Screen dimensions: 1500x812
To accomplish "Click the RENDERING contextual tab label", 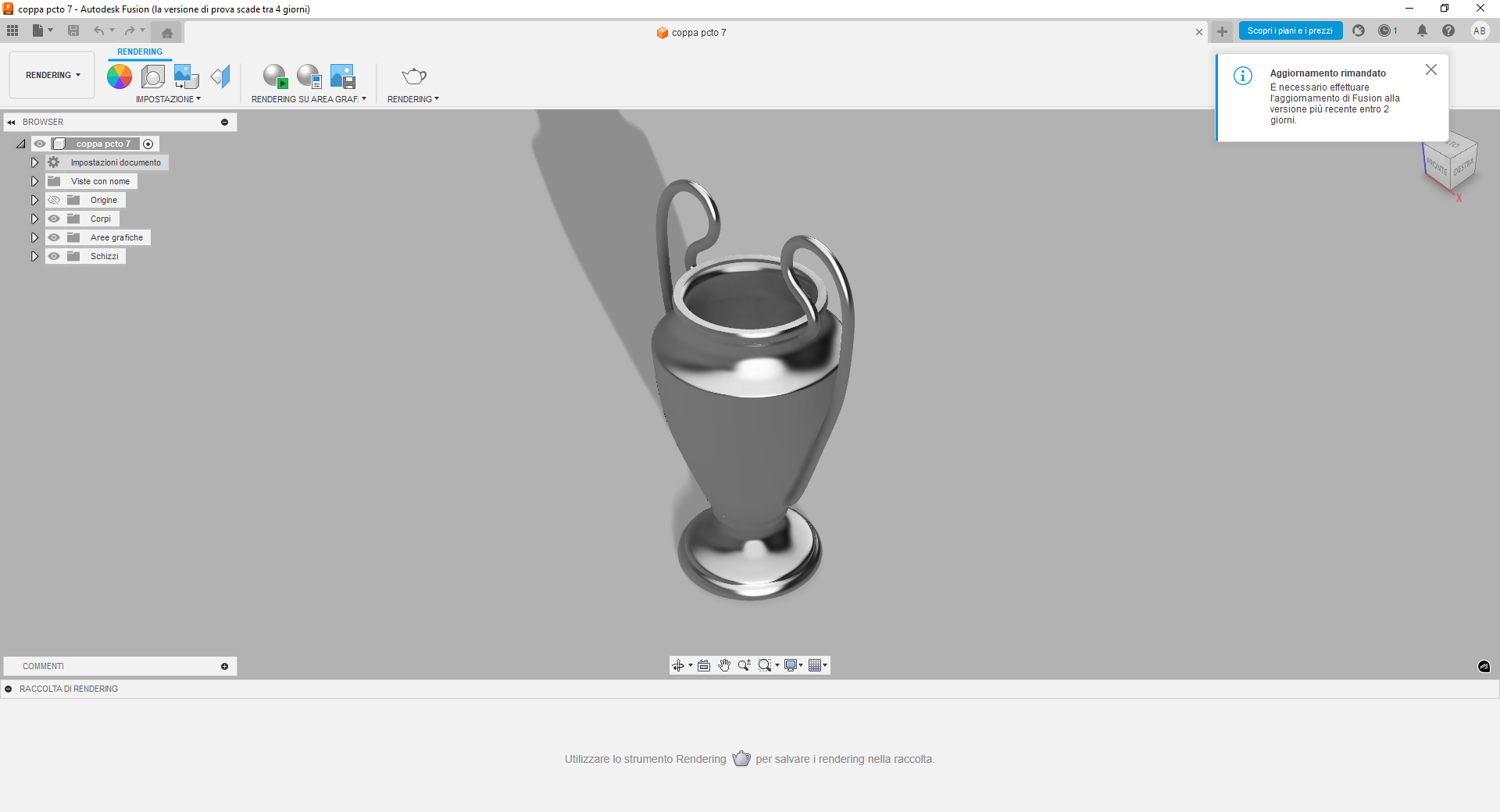I will tap(140, 52).
